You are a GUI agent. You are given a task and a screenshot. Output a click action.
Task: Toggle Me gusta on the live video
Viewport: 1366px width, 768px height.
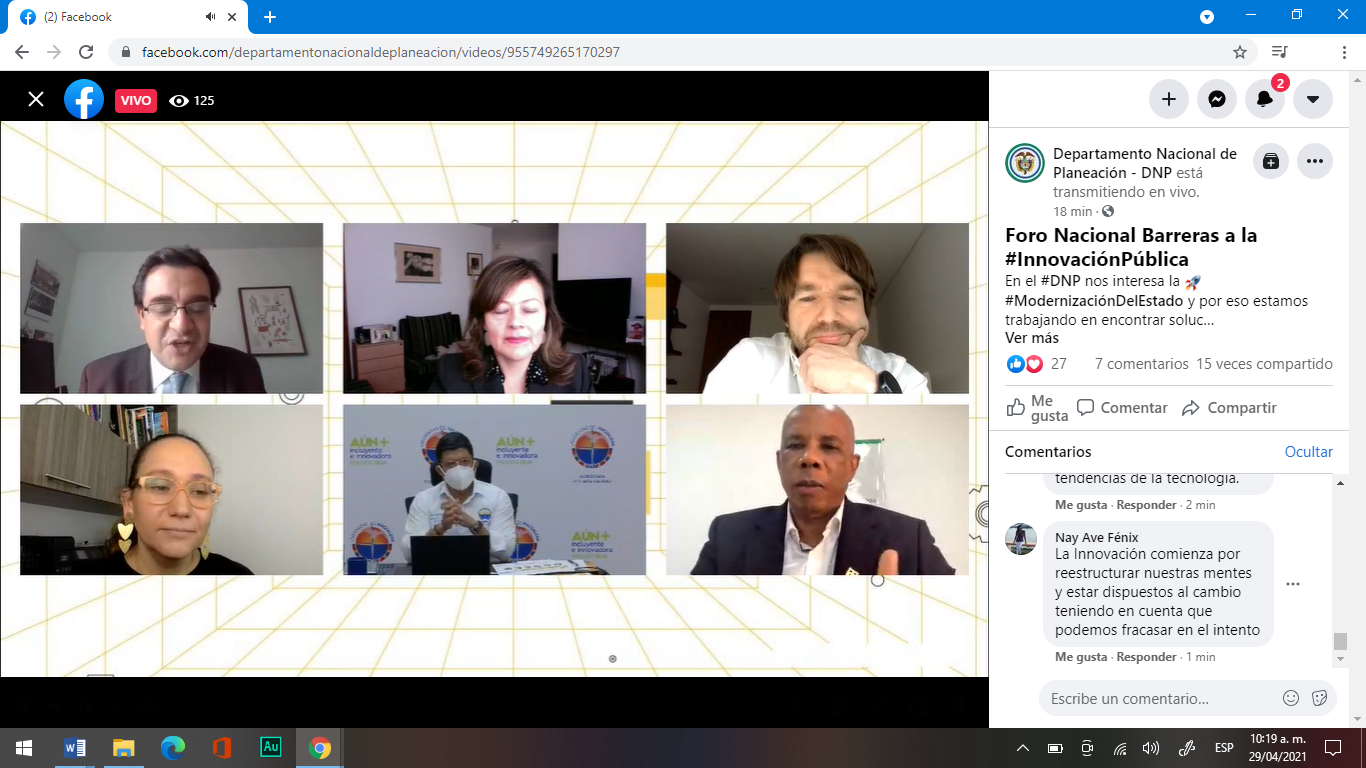[x=1037, y=408]
